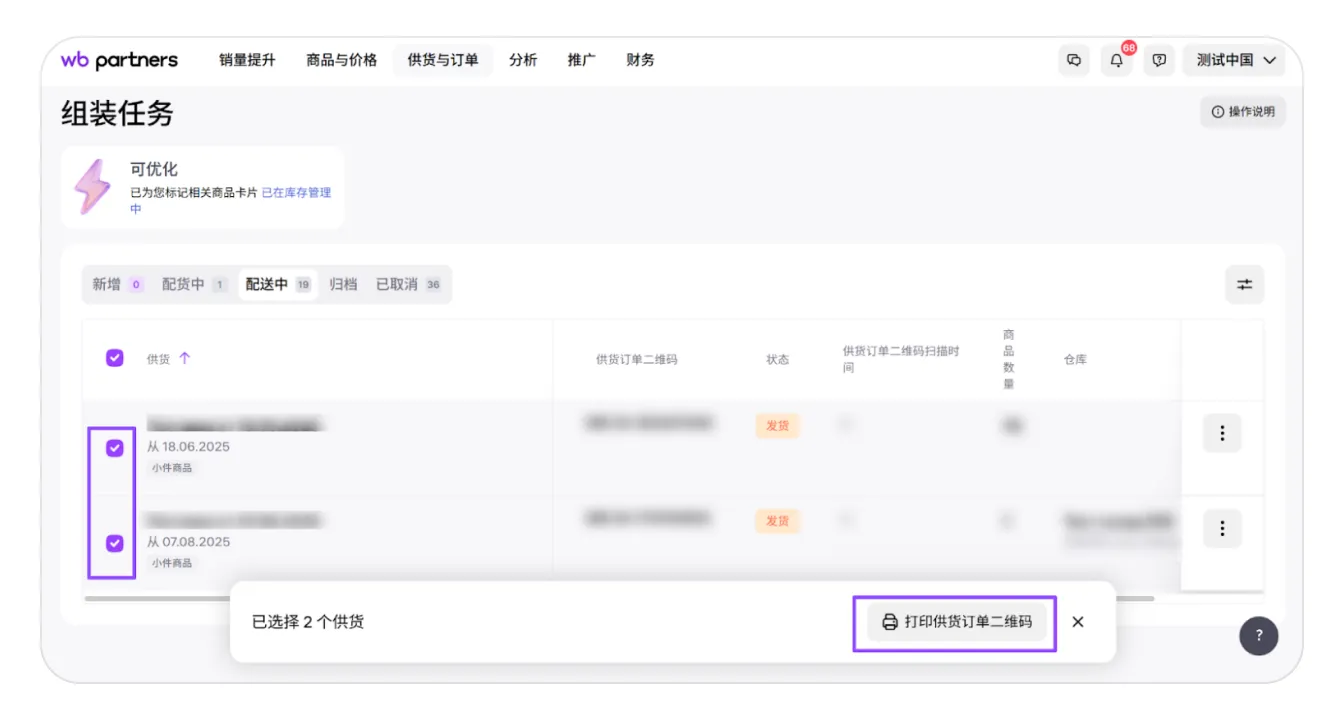Close the selection bar with X

coord(1078,622)
